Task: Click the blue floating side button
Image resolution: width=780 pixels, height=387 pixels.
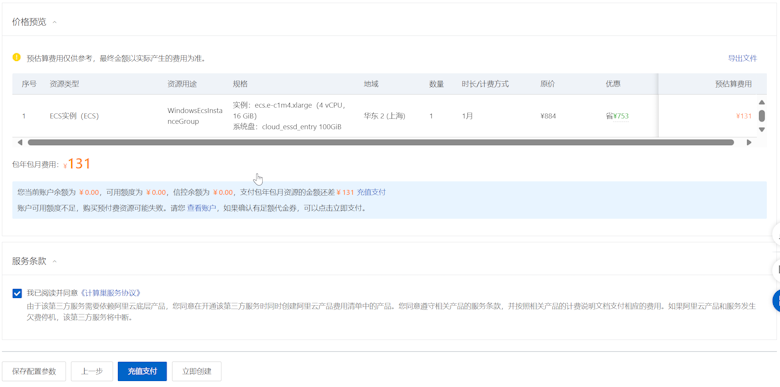Action: (x=776, y=301)
